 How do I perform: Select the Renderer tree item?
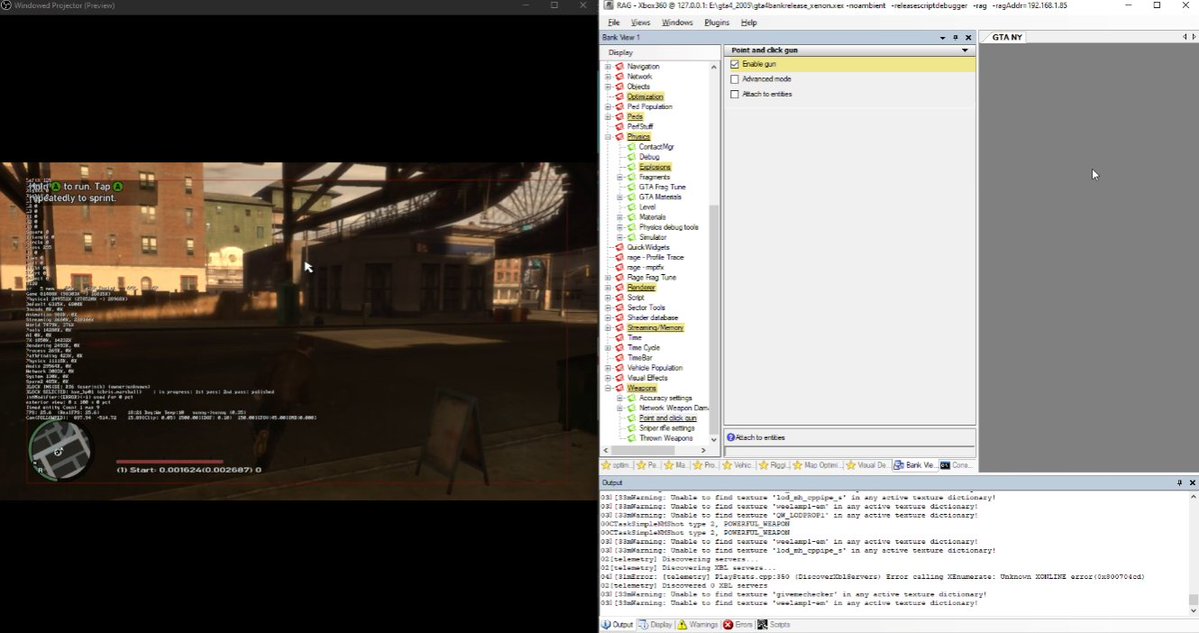[x=641, y=287]
